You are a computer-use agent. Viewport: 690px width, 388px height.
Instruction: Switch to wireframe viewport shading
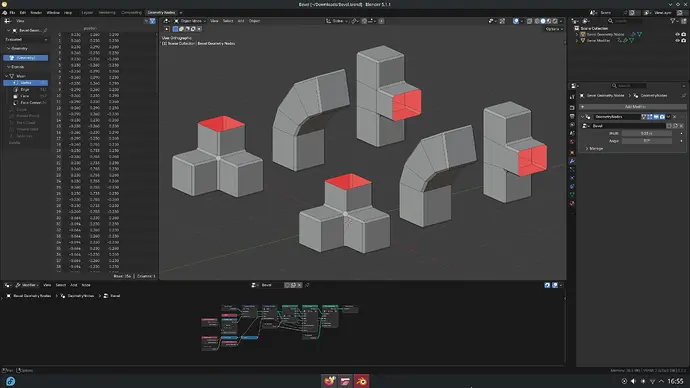(x=537, y=21)
